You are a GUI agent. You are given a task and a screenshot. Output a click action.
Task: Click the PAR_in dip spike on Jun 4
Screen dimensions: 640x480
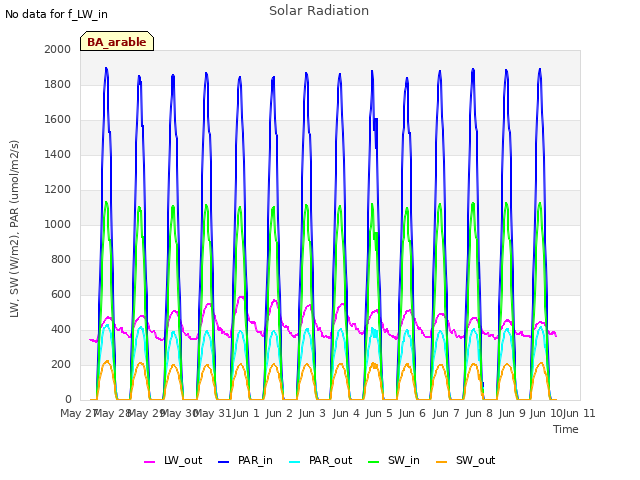pos(376,133)
